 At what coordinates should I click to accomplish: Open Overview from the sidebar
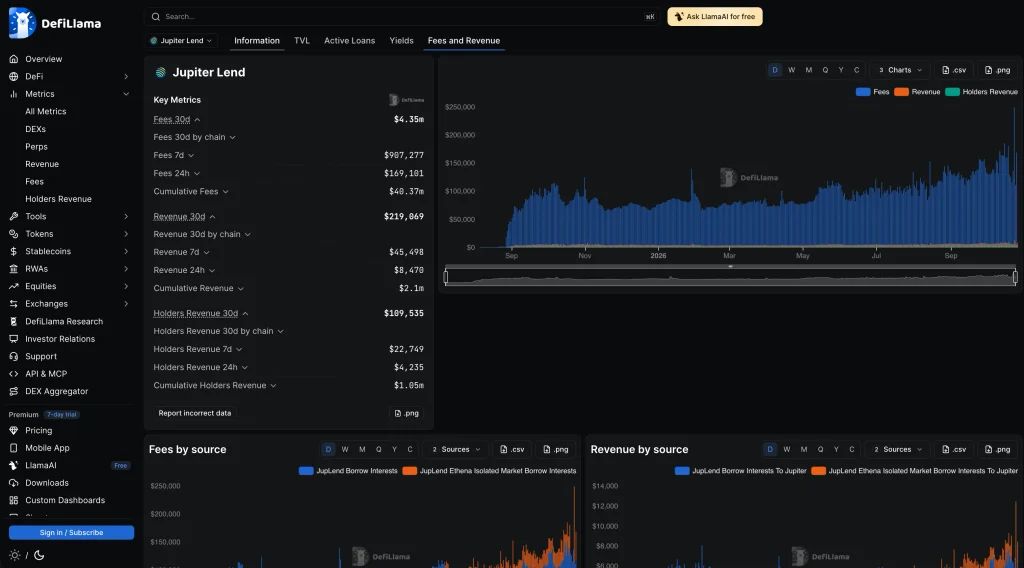[x=44, y=59]
